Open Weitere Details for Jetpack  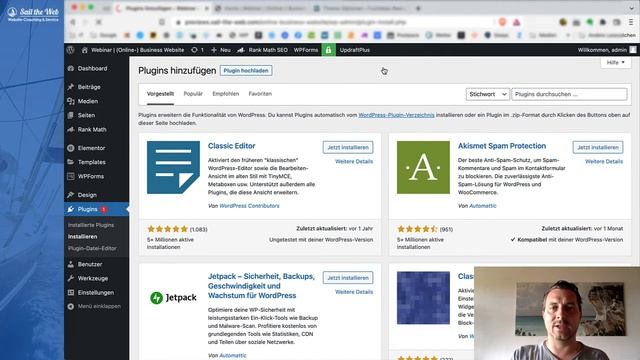coord(354,292)
